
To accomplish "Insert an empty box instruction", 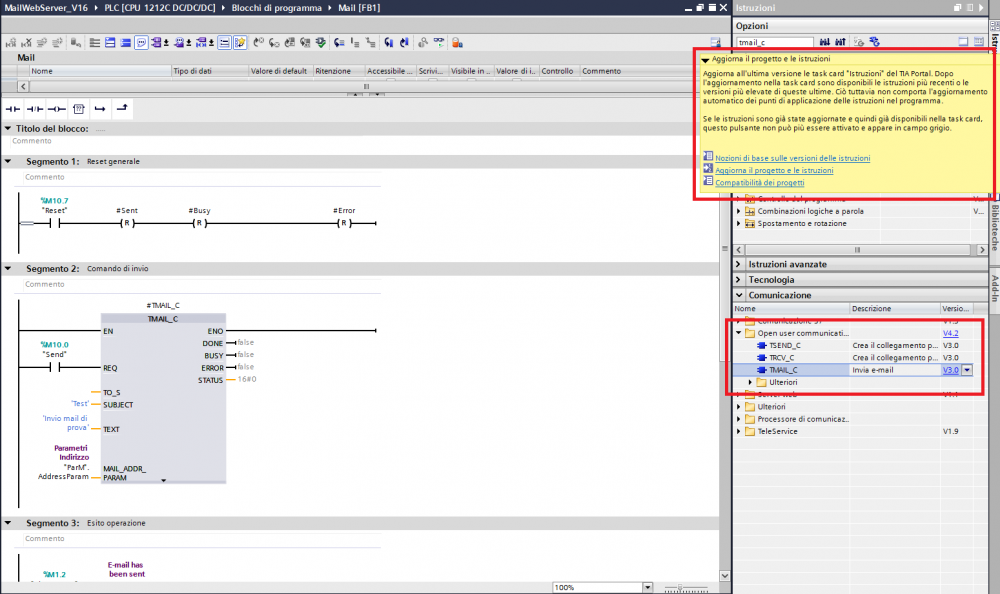I will (79, 108).
